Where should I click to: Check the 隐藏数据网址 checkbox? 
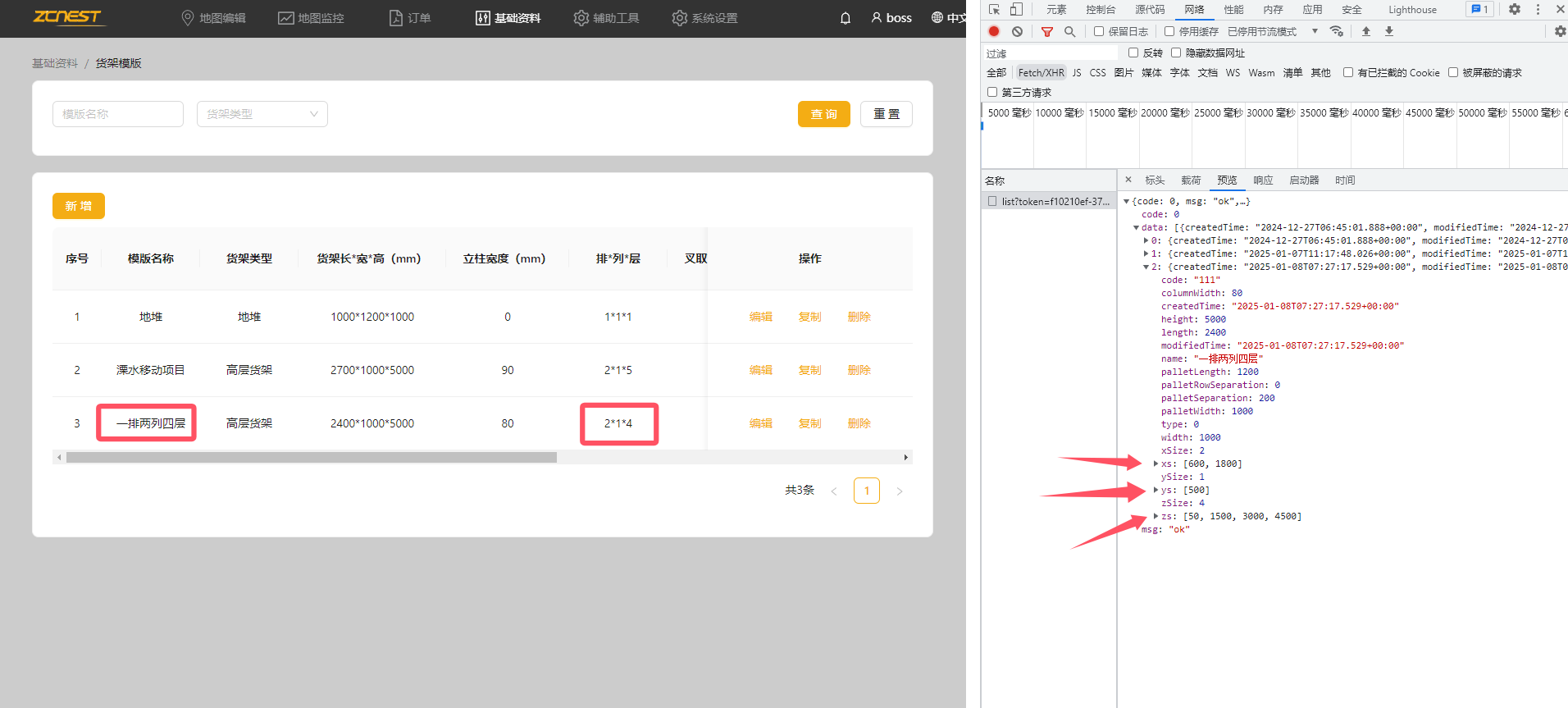(1176, 53)
